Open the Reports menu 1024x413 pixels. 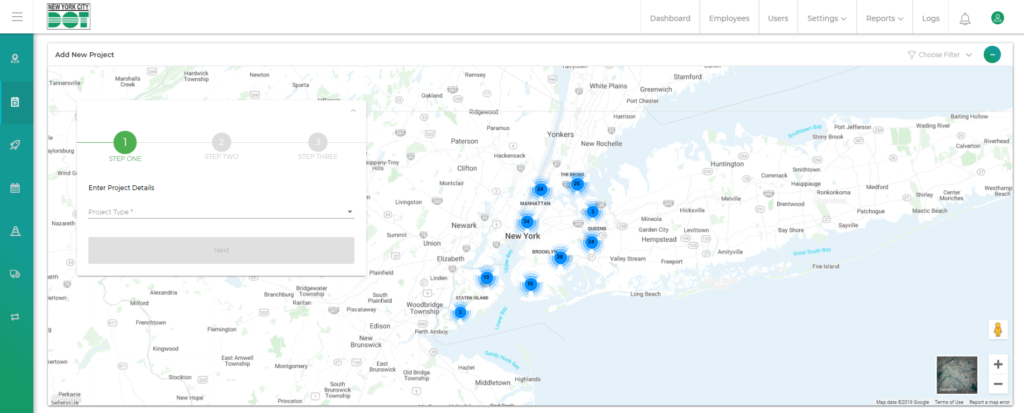coord(885,18)
